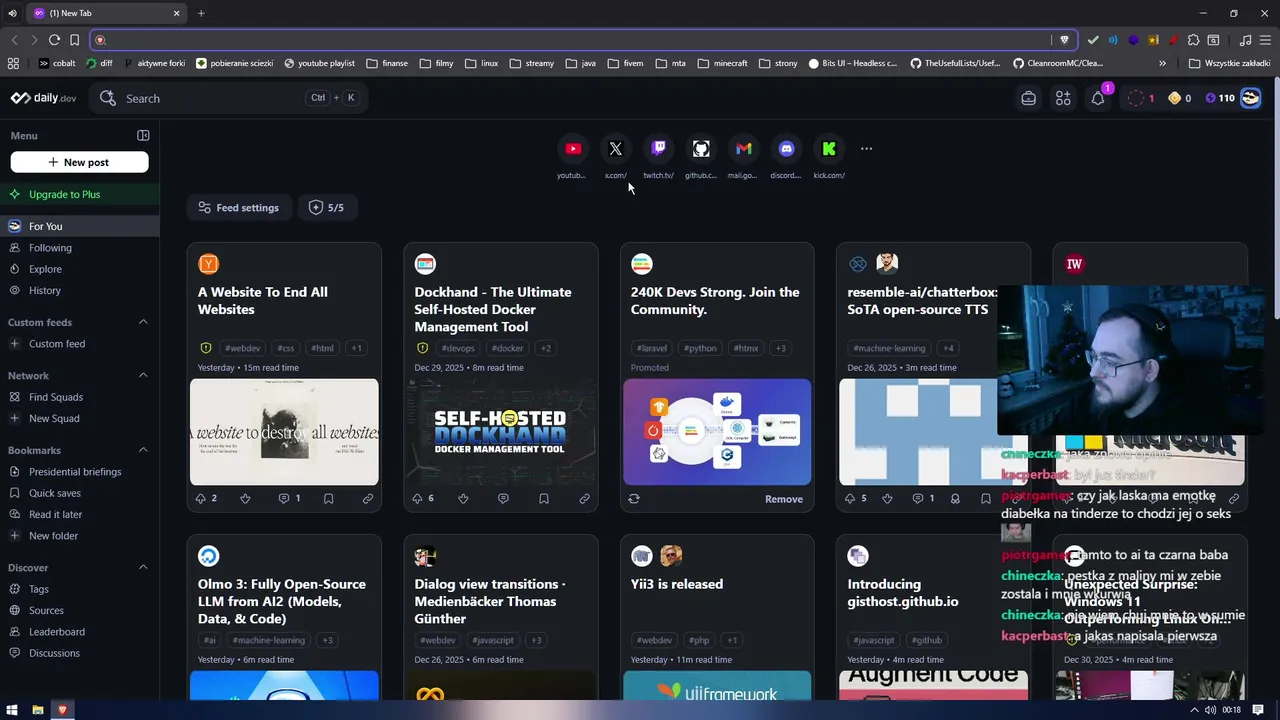Create a Custom feed
1280x720 pixels.
79,344
